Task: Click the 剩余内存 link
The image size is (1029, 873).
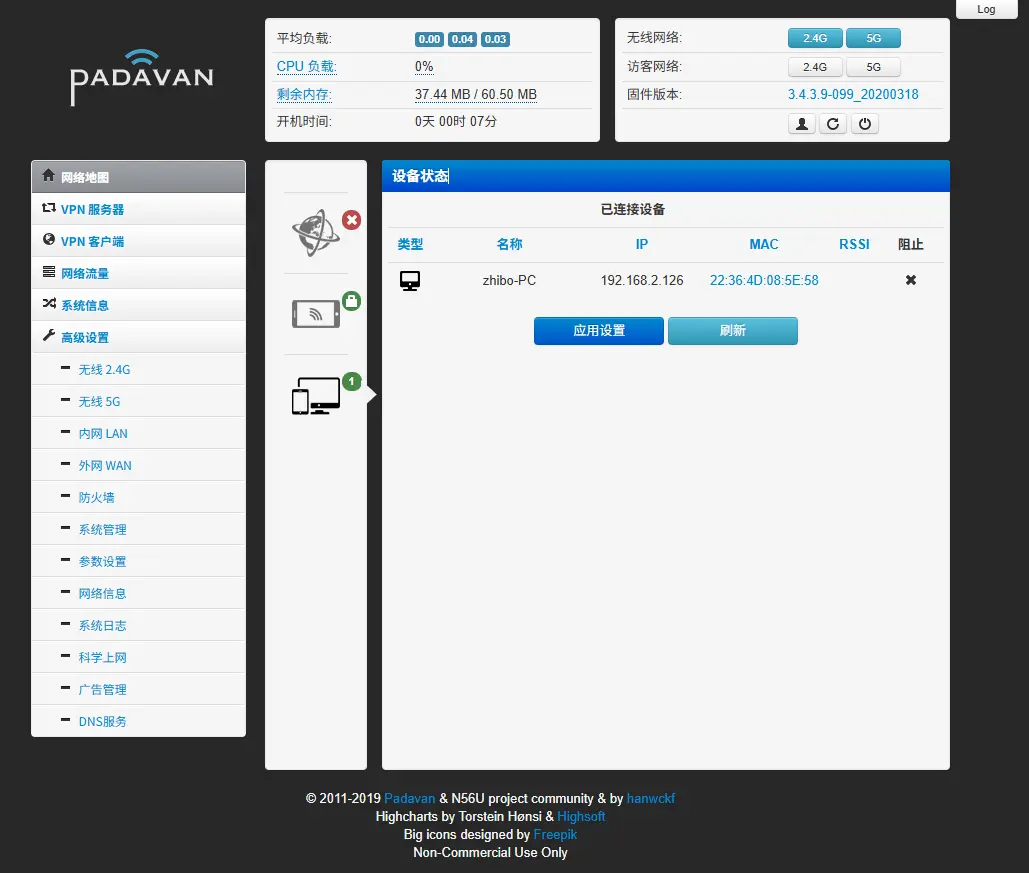Action: pyautogui.click(x=304, y=95)
